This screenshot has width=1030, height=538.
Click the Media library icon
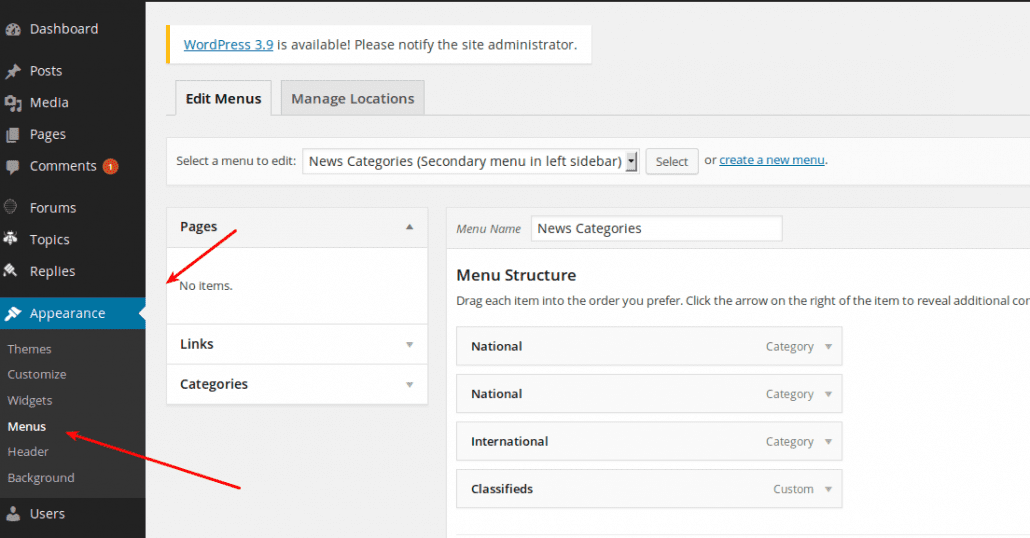coord(13,103)
